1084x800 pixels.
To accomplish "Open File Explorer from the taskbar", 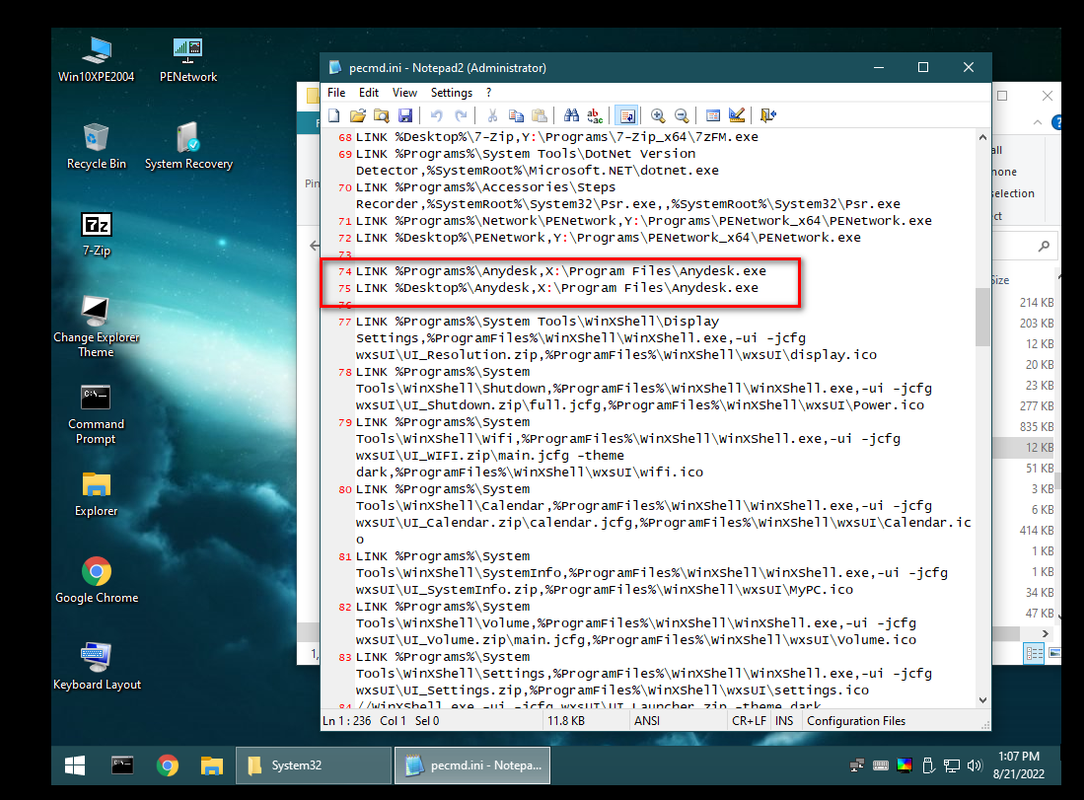I will pos(212,765).
